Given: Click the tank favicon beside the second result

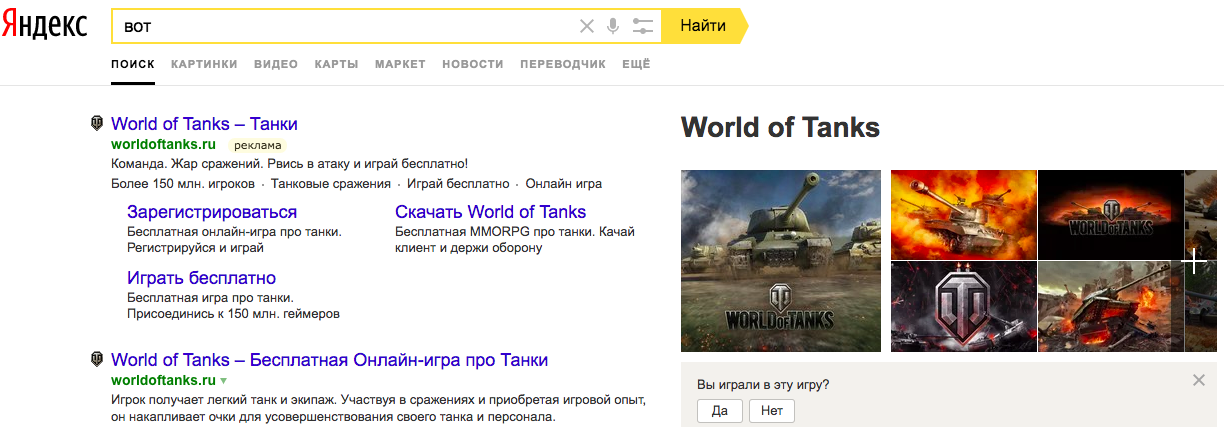Looking at the screenshot, I should coord(97,359).
